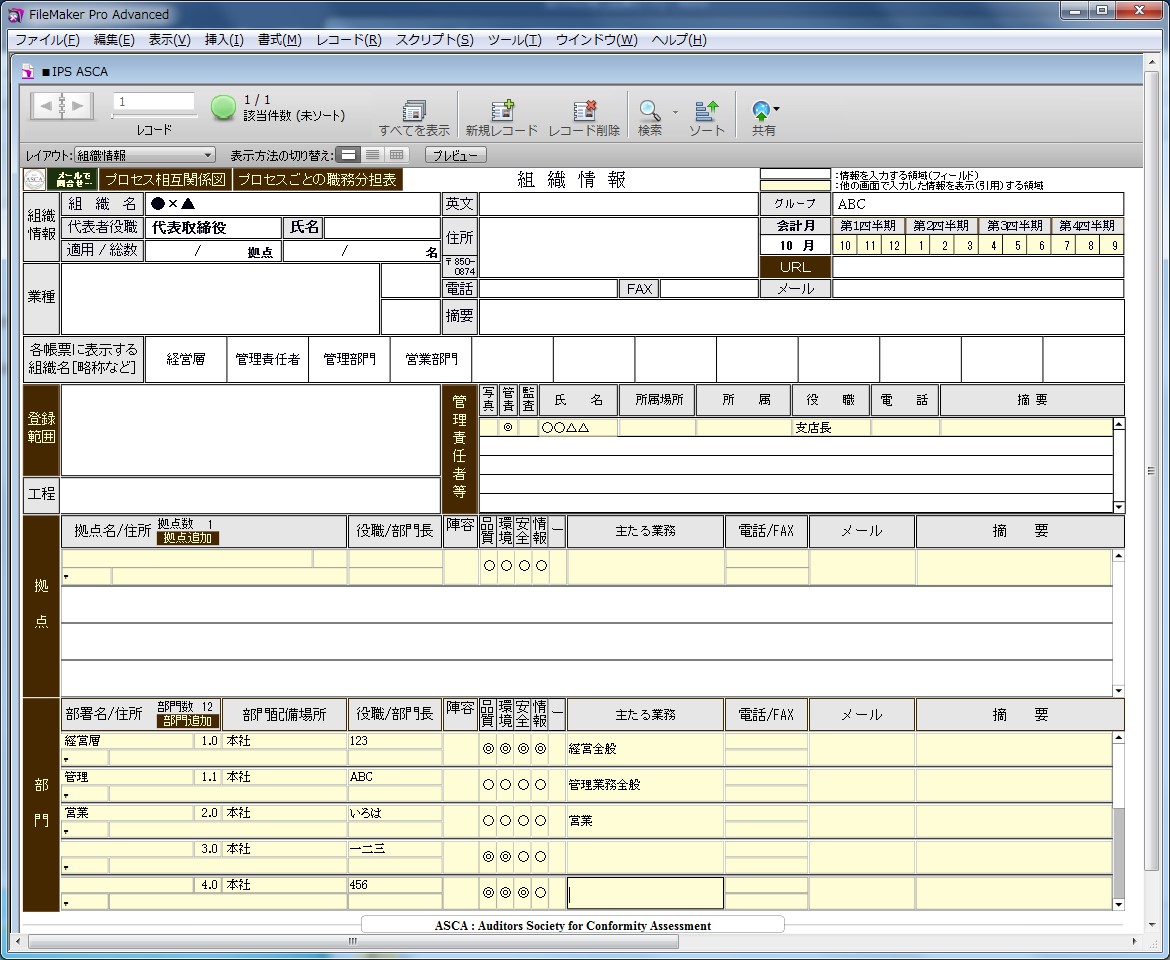Toggle 安全 mark in 営業 row
1170x960 pixels.
[x=523, y=821]
